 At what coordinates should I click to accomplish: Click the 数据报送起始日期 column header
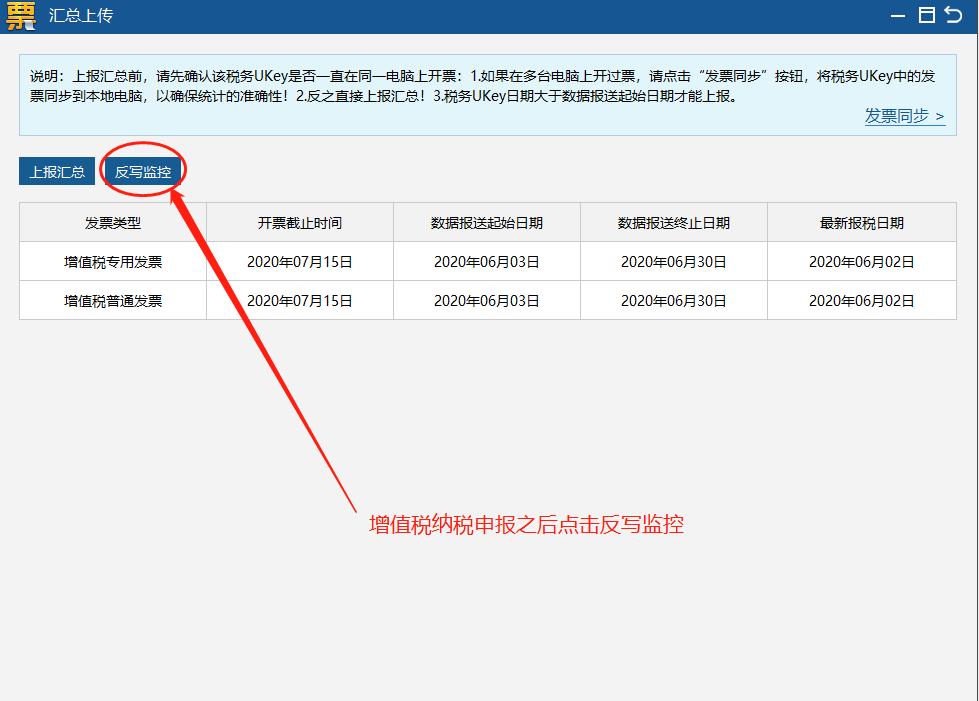coord(485,222)
